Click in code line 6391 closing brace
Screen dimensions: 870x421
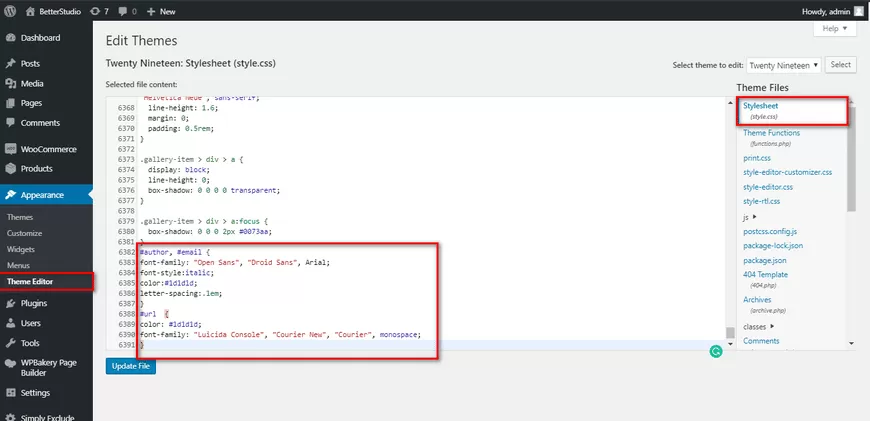(142, 345)
